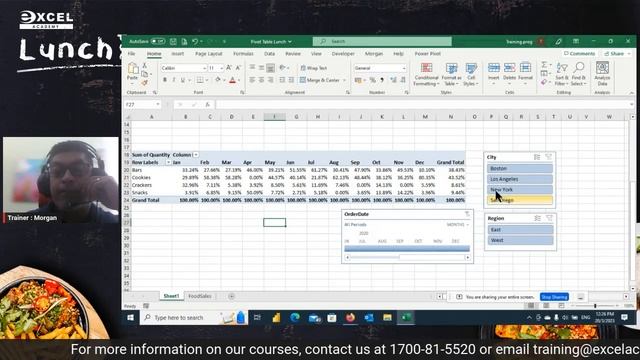
Task: Open the Name Box dropdown
Action: click(158, 104)
